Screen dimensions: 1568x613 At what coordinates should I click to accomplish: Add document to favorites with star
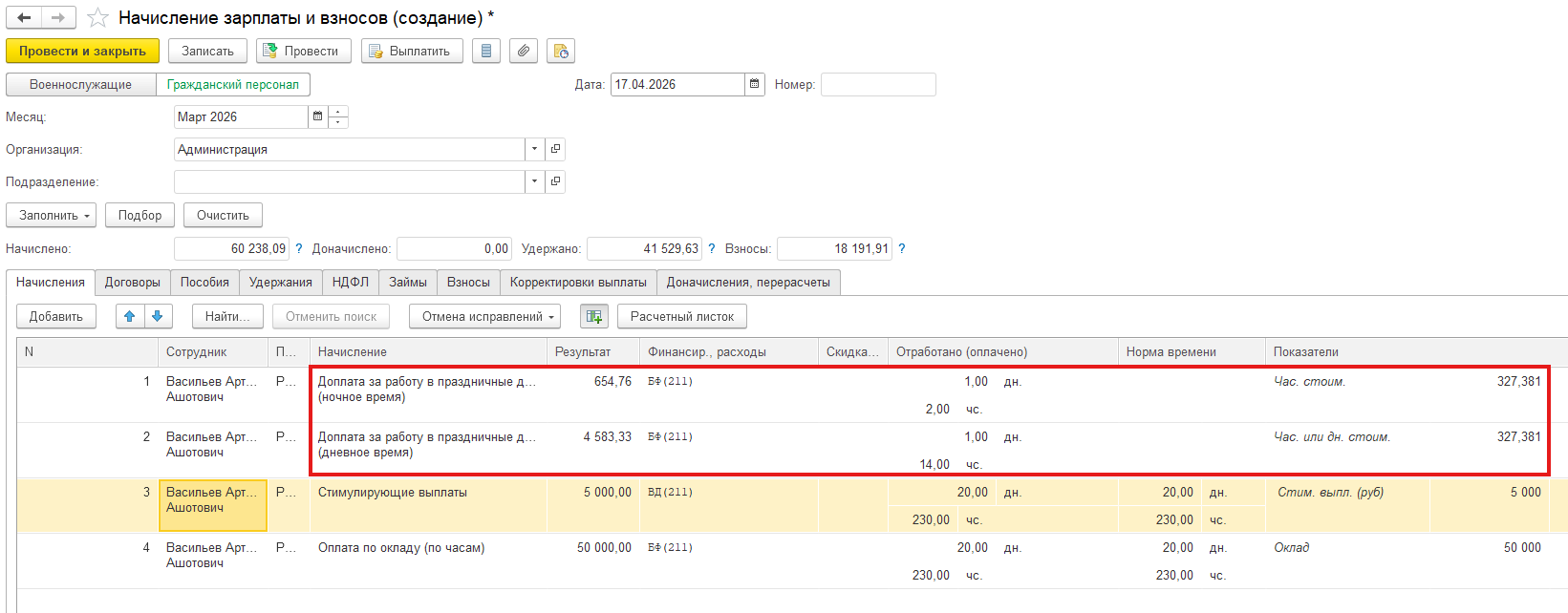point(97,18)
